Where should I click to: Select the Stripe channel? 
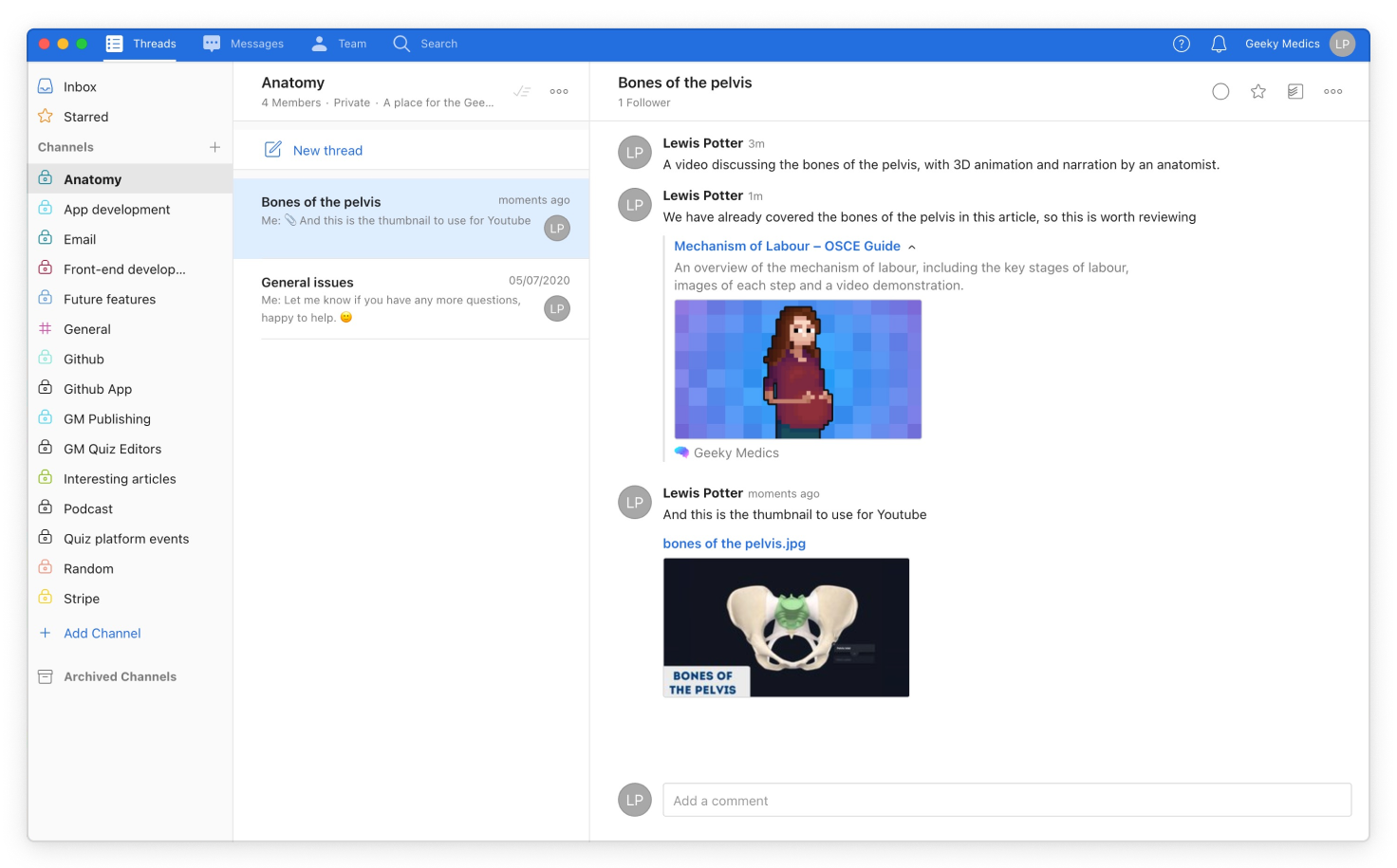tap(130, 599)
